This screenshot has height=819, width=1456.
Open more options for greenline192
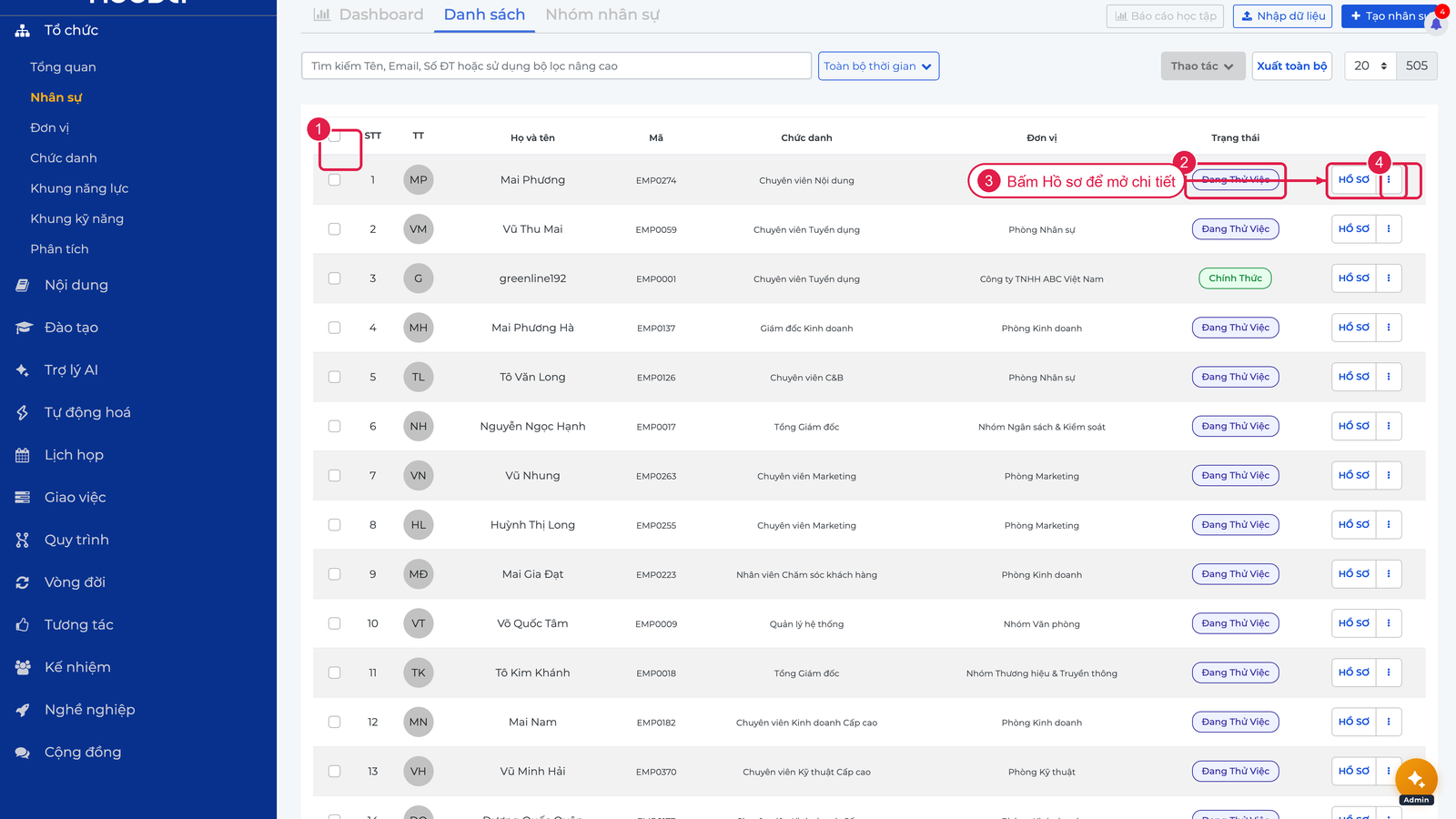tap(1389, 278)
